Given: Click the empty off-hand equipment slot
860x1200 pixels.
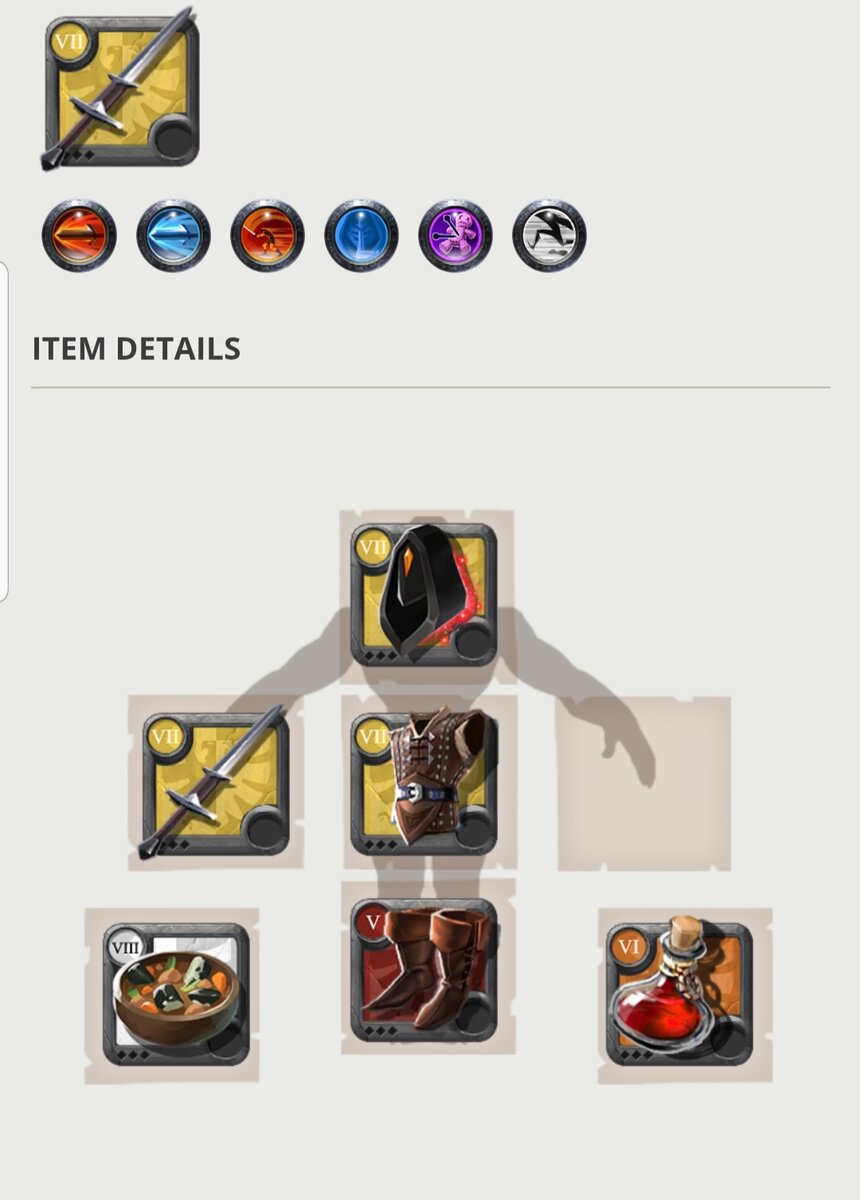Looking at the screenshot, I should click(x=643, y=783).
